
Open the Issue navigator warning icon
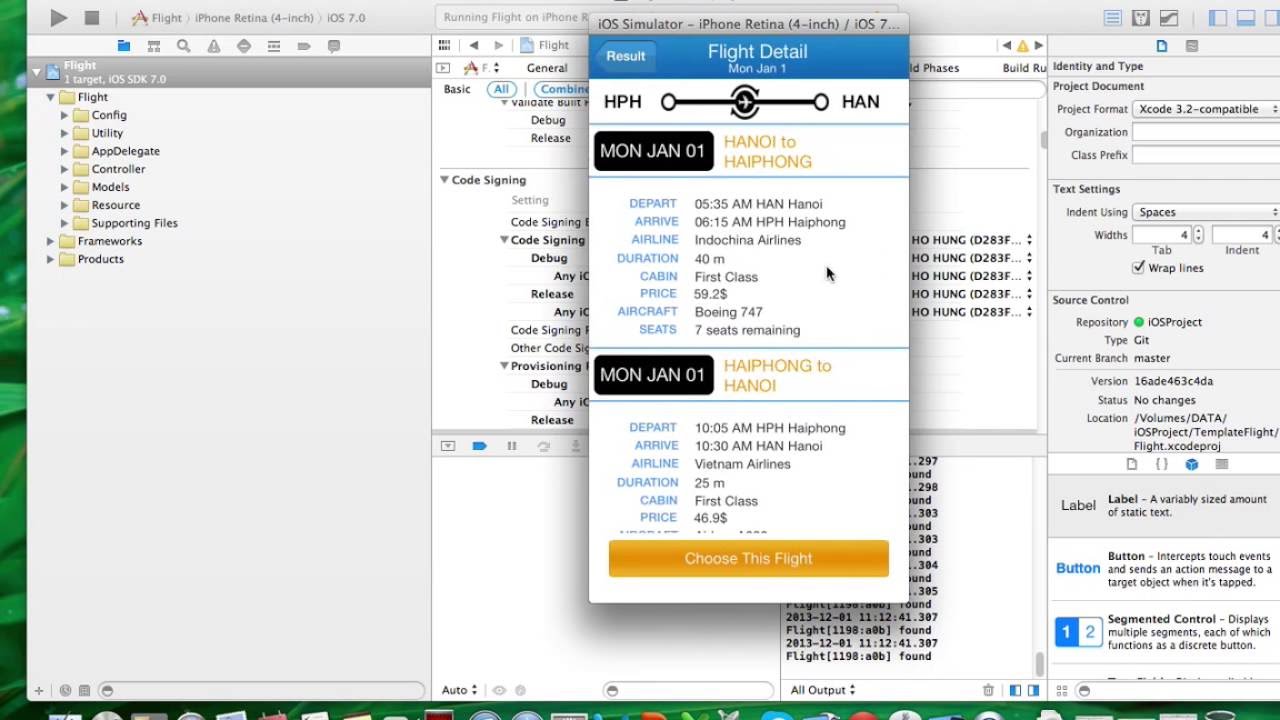(214, 46)
